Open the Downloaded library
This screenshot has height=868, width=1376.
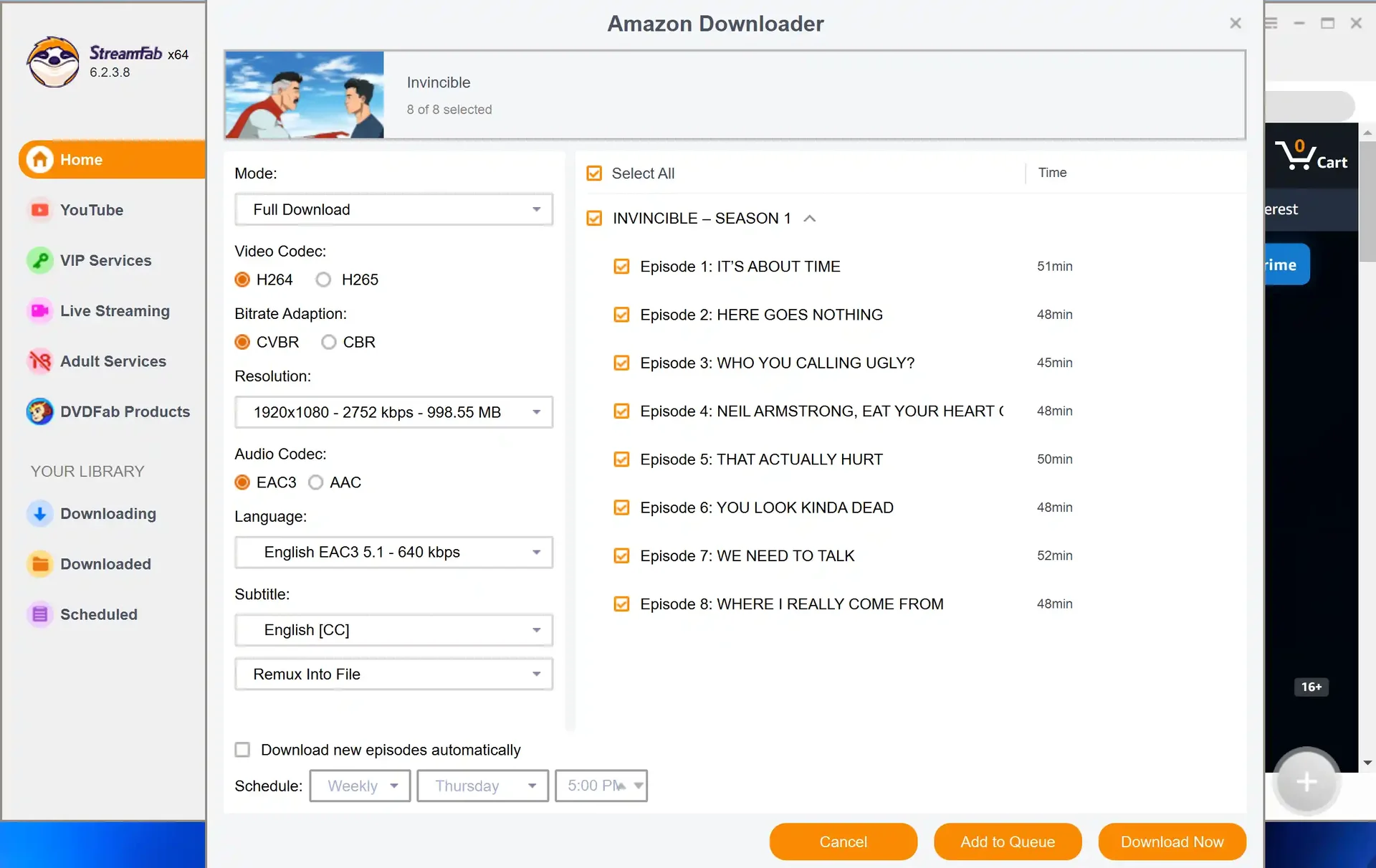[x=105, y=564]
